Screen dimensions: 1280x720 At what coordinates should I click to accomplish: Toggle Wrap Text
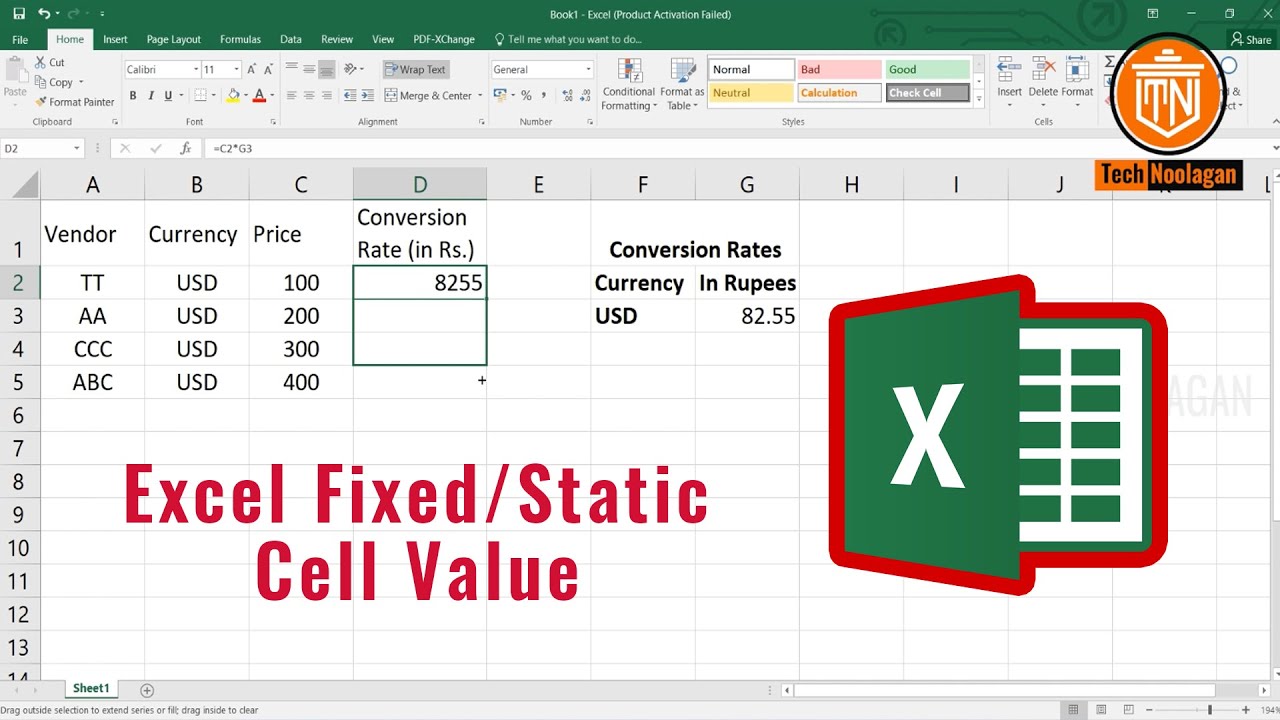point(415,70)
